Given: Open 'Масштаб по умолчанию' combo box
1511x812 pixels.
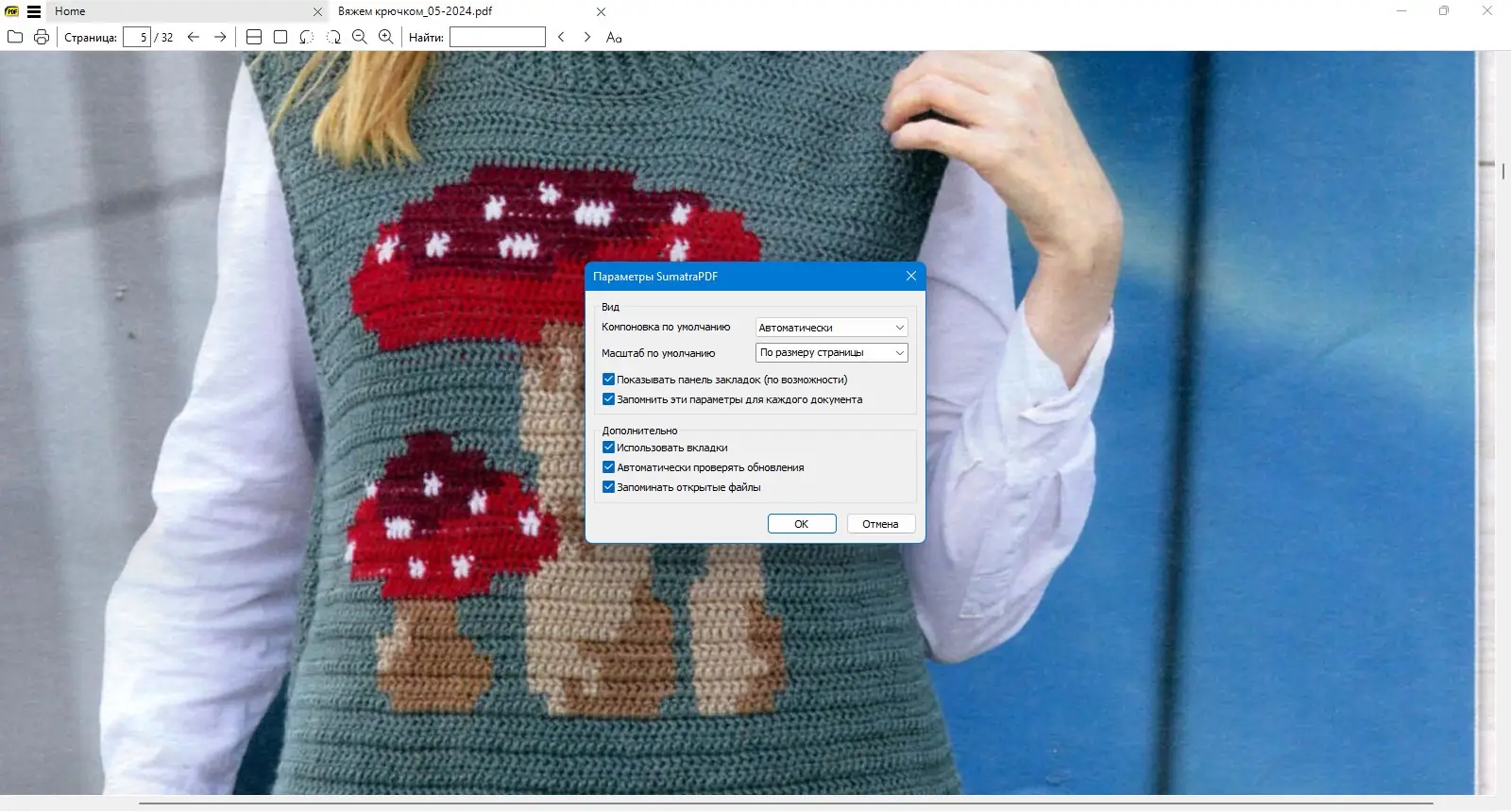Looking at the screenshot, I should pos(832,352).
